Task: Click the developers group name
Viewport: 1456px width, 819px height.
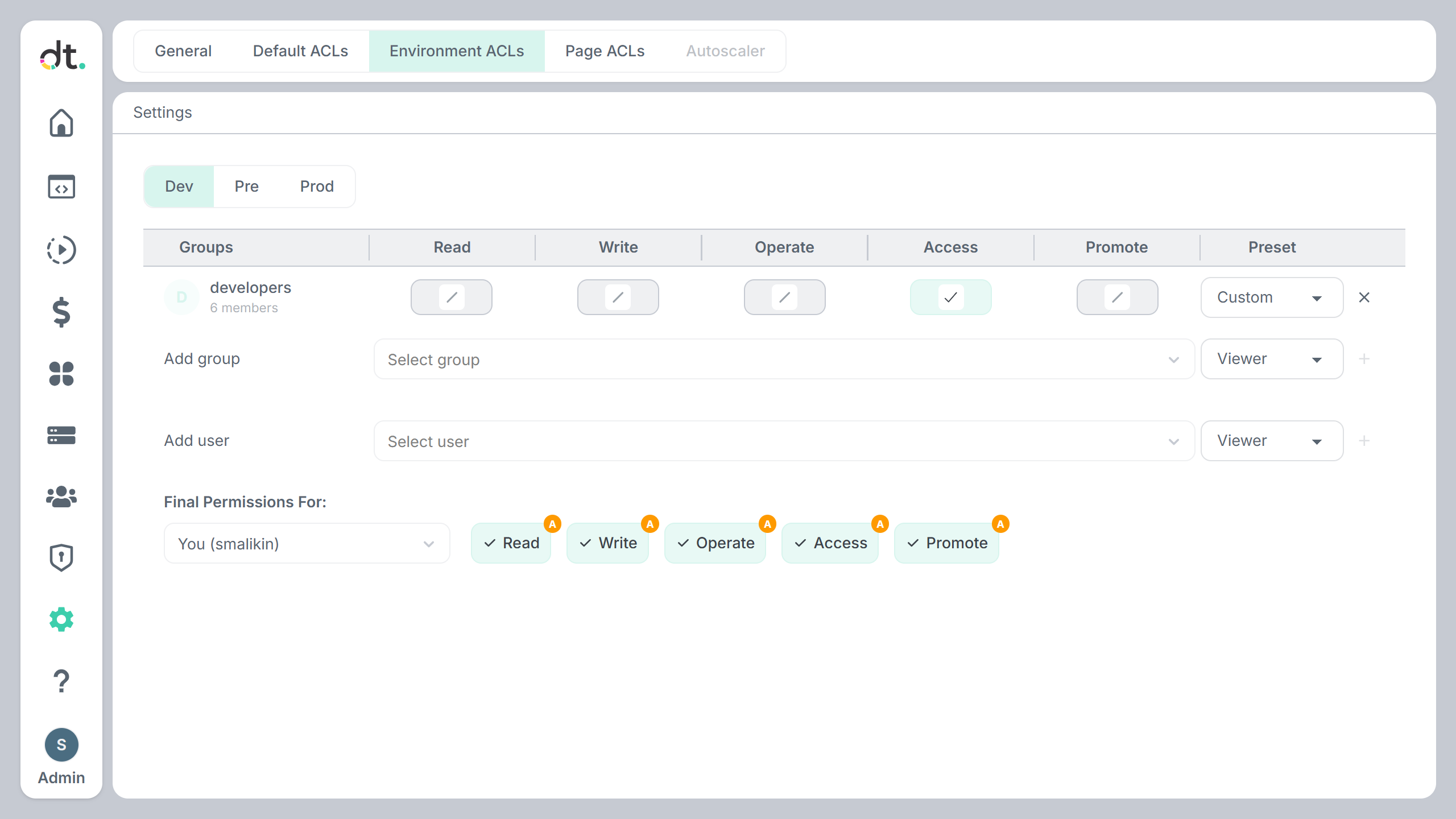Action: click(x=250, y=288)
